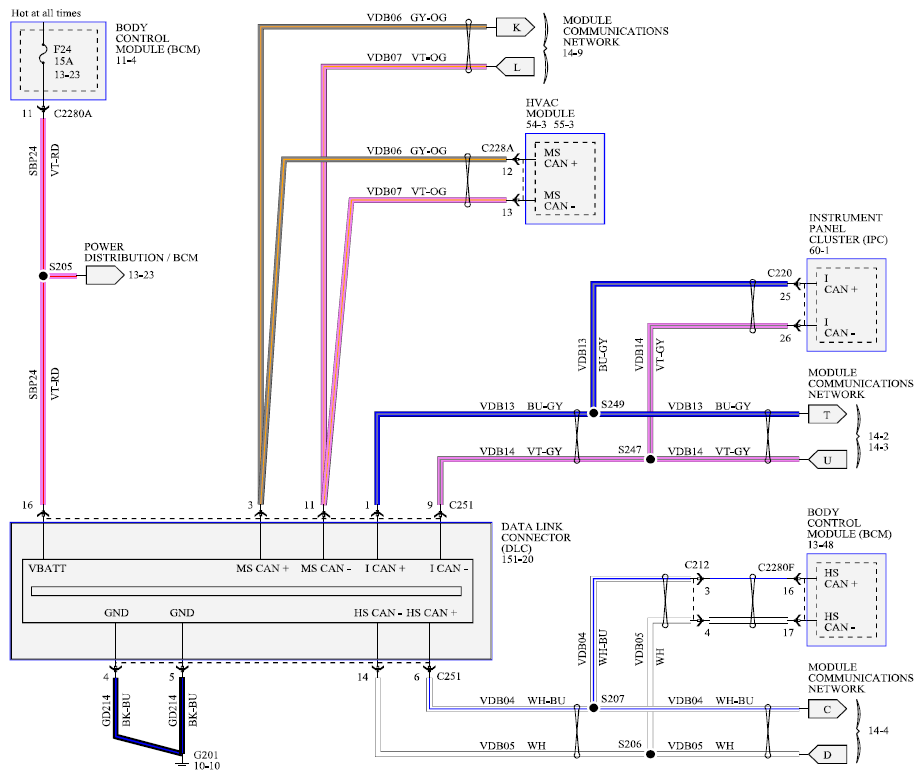
Task: Click the S207 splice dot
Action: [592, 709]
